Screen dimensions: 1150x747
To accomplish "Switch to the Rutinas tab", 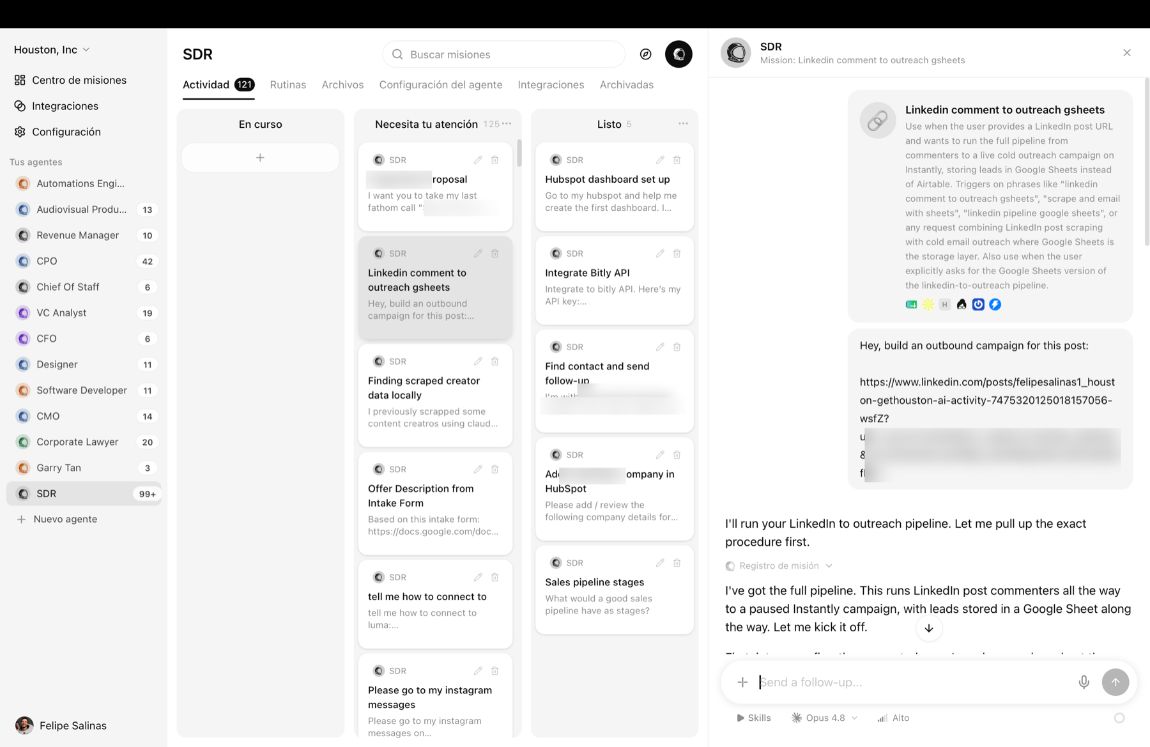I will [288, 85].
